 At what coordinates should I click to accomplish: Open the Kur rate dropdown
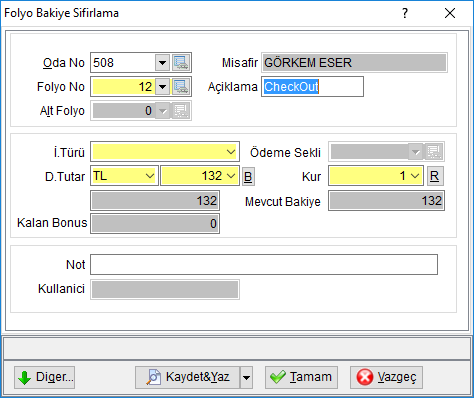(415, 176)
